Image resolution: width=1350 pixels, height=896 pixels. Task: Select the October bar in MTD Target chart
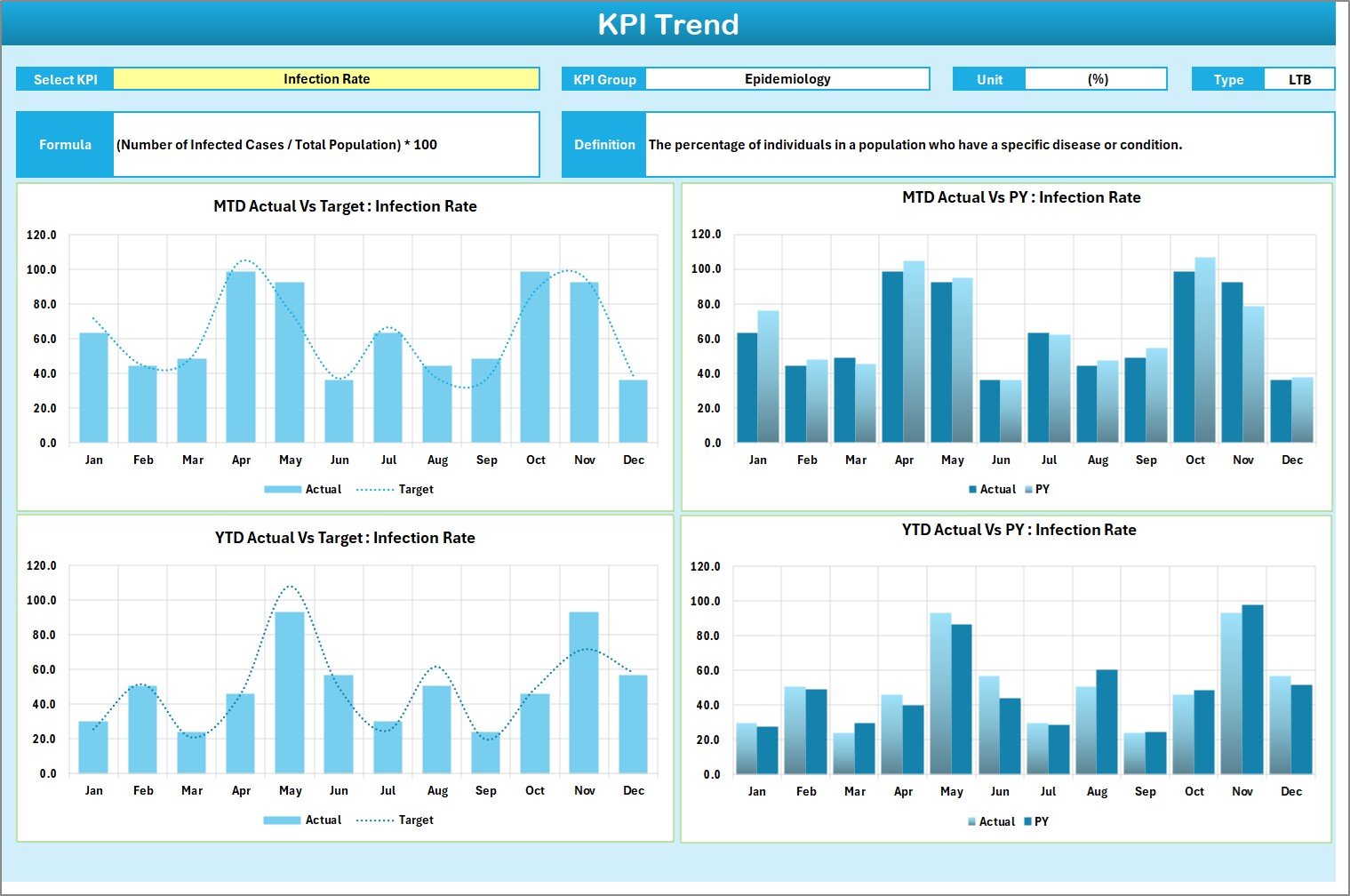(535, 356)
